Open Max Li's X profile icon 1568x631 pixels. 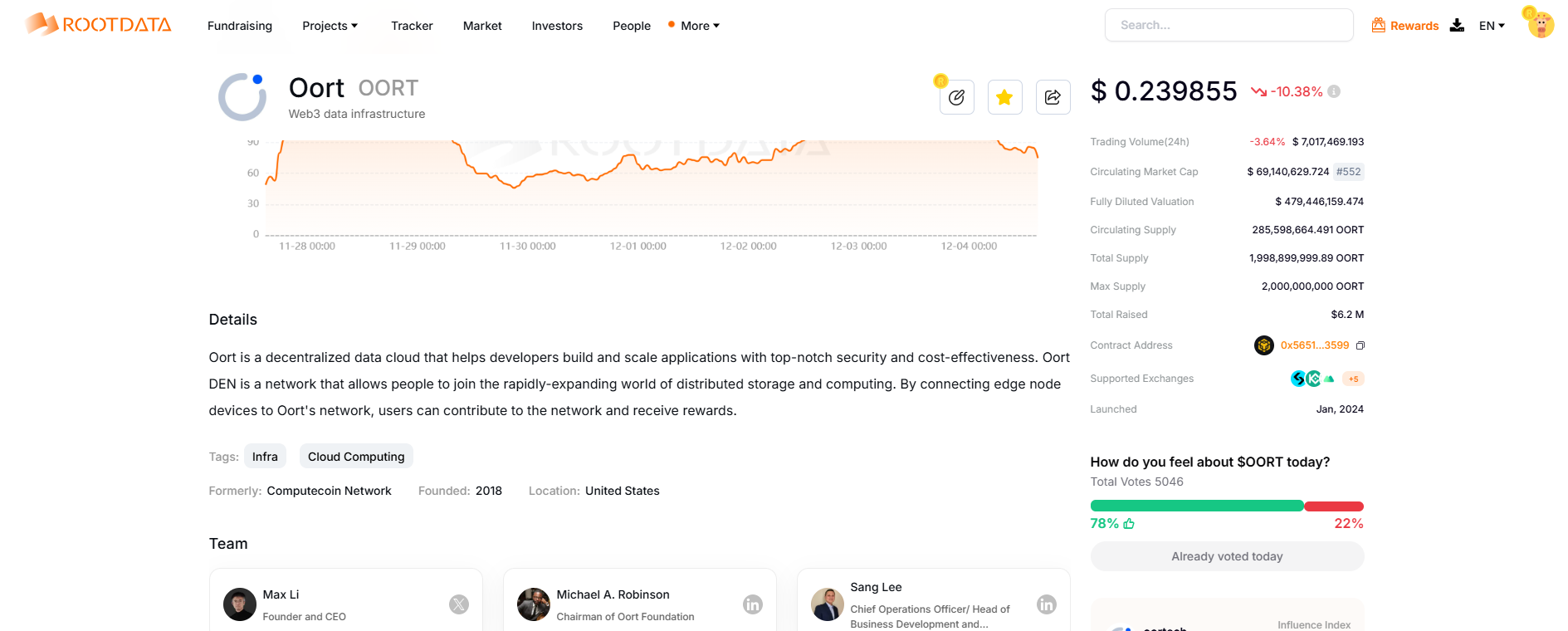[x=459, y=604]
